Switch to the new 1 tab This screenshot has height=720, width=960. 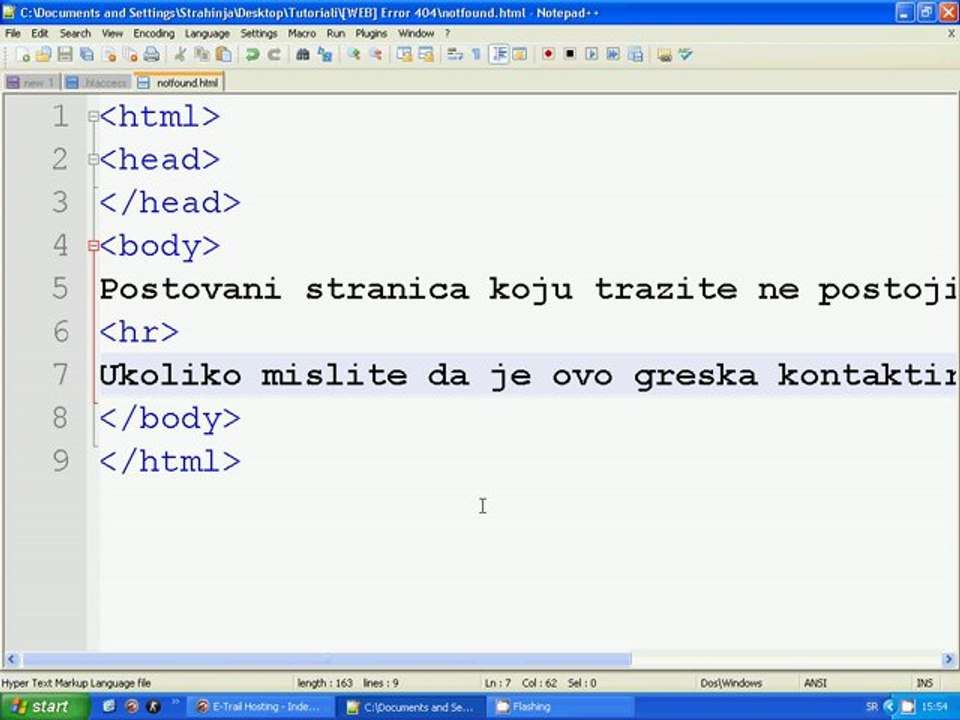[x=31, y=82]
